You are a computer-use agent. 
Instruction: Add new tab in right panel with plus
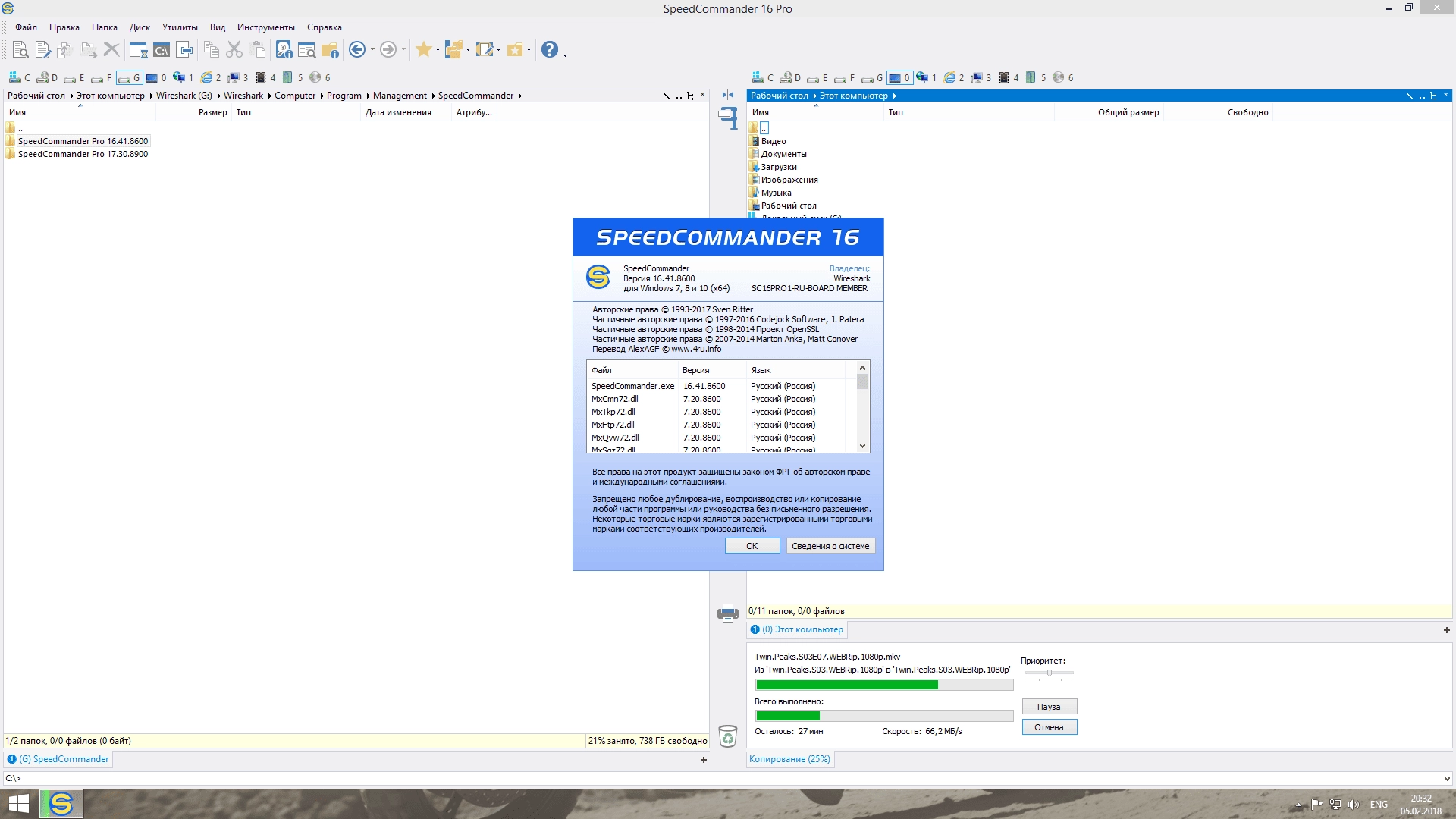pos(1446,630)
